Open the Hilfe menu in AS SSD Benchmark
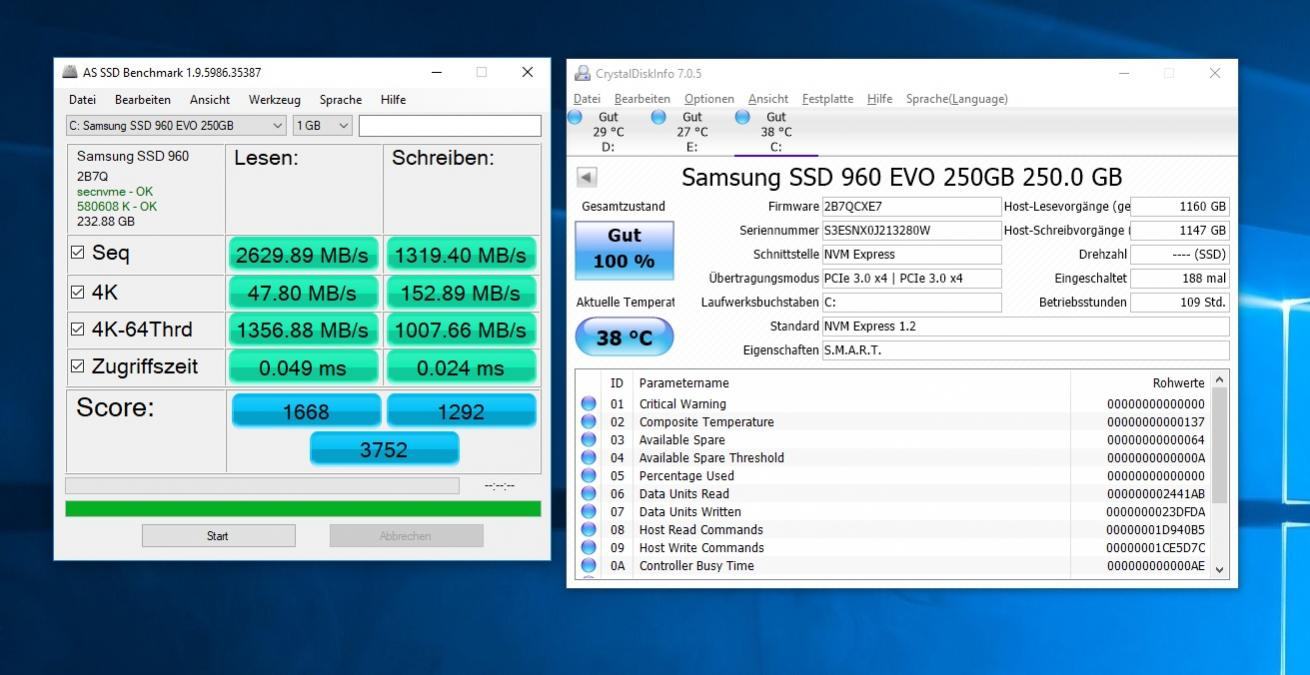Viewport: 1310px width, 675px height. [393, 100]
